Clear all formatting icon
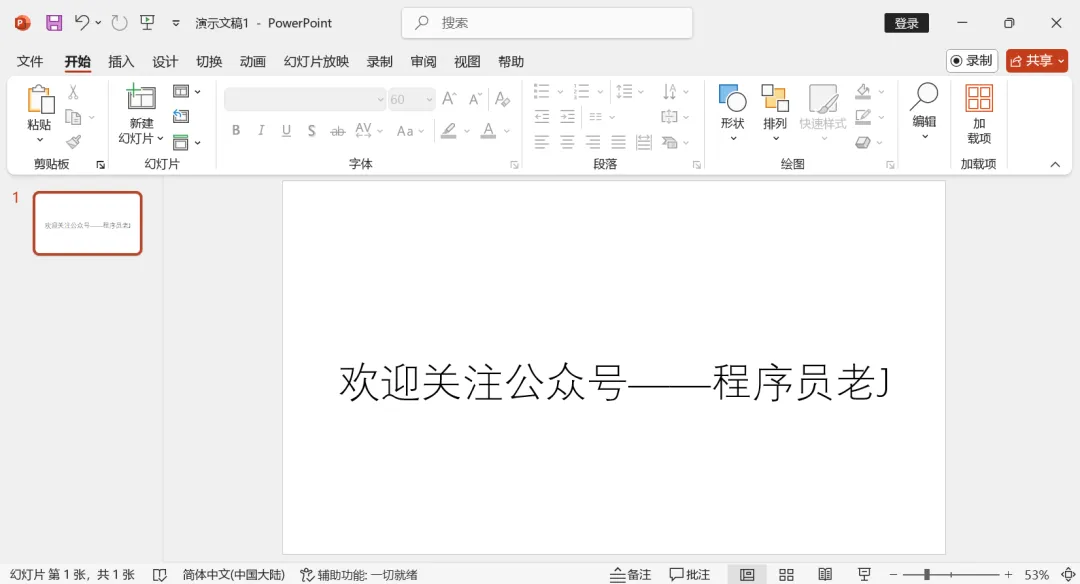The image size is (1080, 584). coord(503,99)
